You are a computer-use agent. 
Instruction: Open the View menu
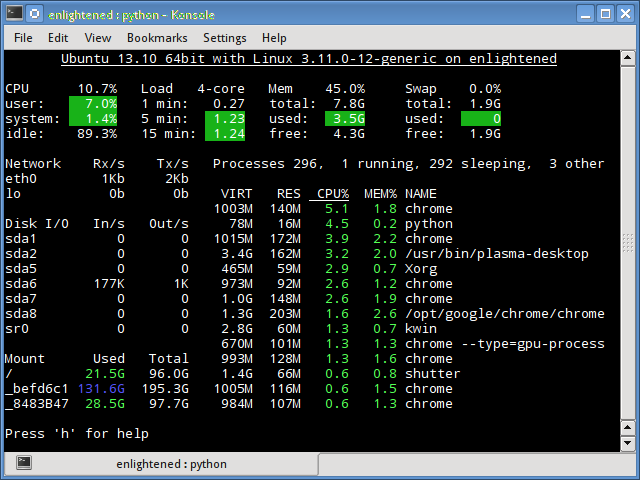98,38
